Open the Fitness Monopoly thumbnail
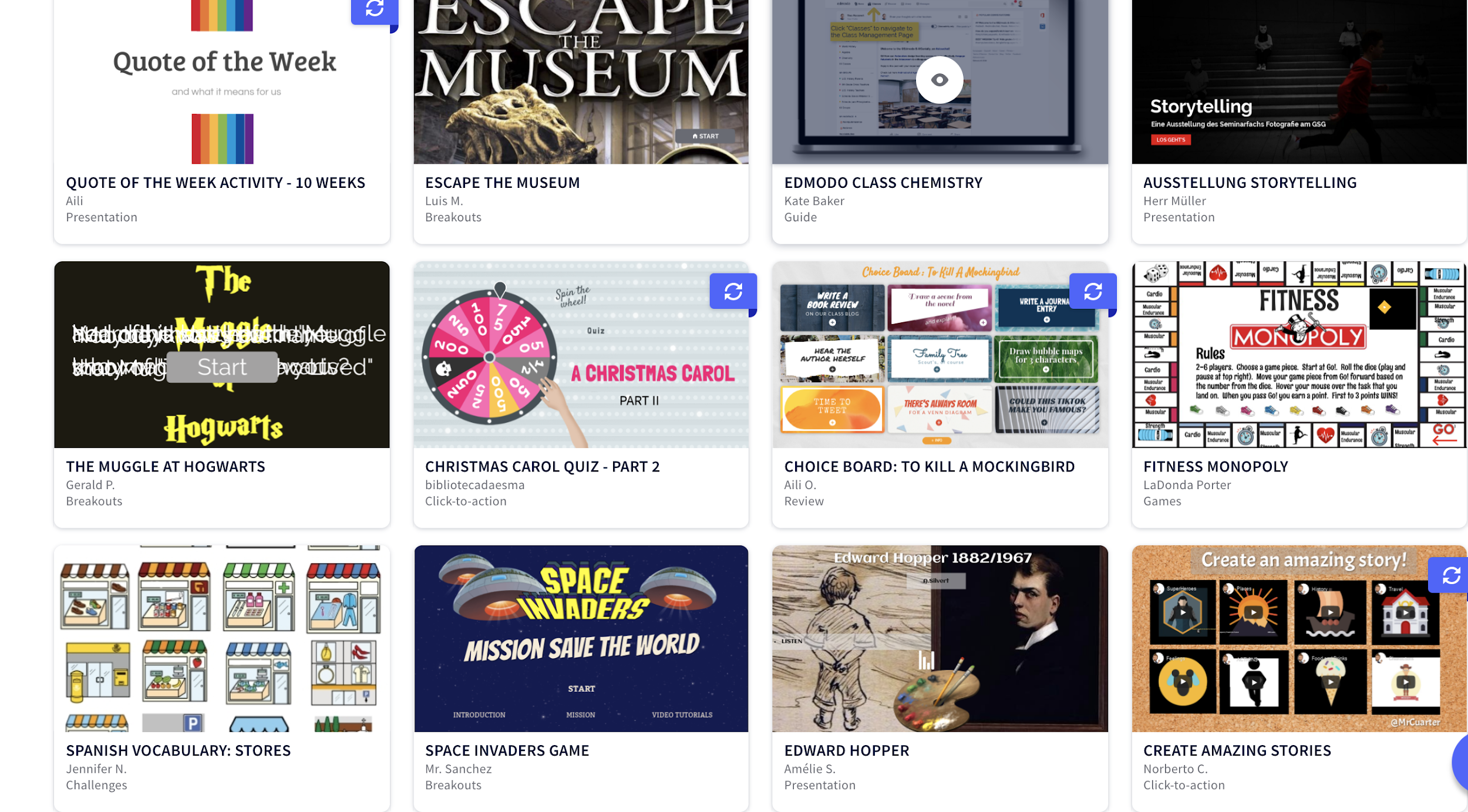 (x=1299, y=355)
